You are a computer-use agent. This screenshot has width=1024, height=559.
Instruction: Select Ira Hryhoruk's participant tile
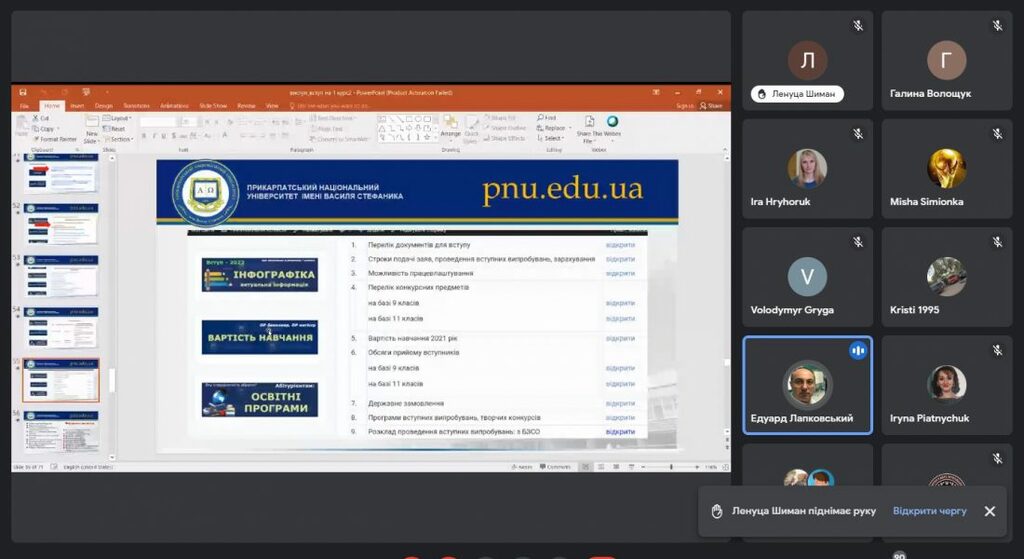pyautogui.click(x=807, y=171)
